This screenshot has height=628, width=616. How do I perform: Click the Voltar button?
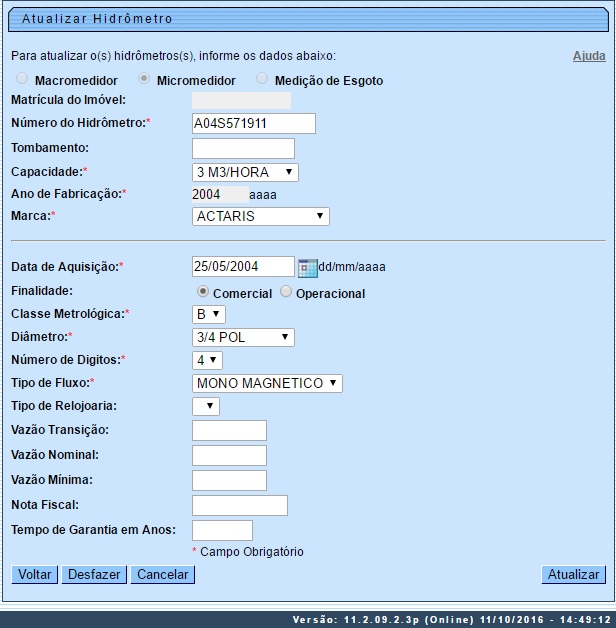coord(34,575)
